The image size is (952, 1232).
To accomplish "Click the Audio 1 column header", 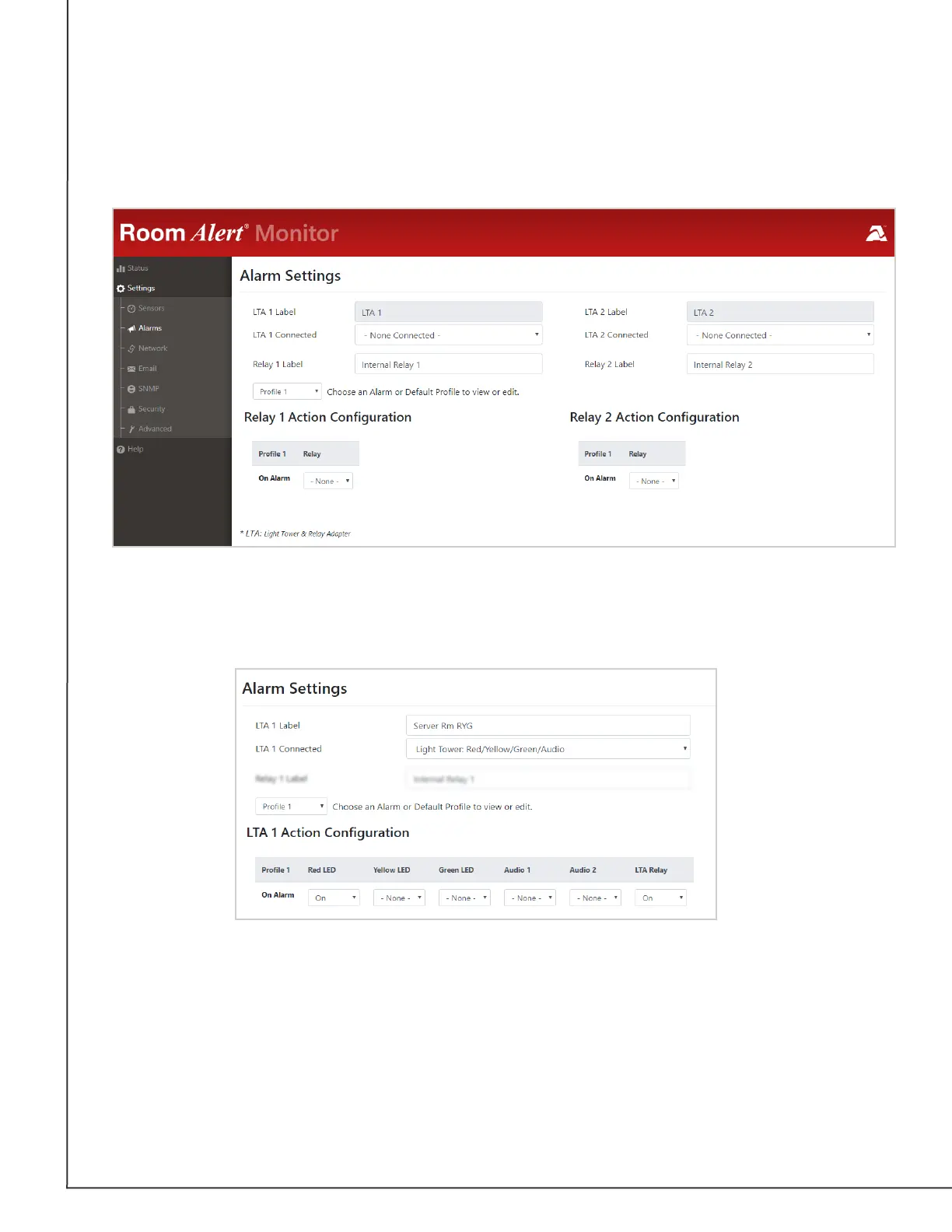I will pyautogui.click(x=517, y=870).
